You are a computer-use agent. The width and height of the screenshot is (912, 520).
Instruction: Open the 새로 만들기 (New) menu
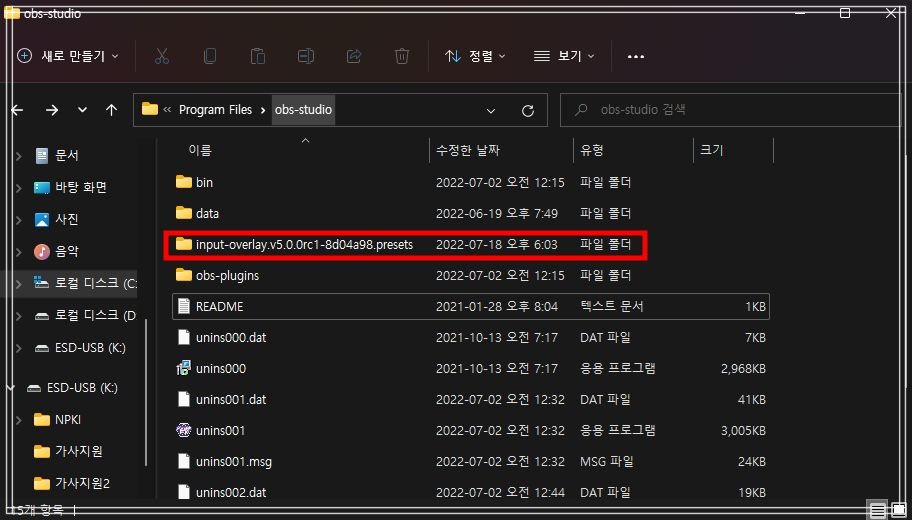tap(68, 56)
